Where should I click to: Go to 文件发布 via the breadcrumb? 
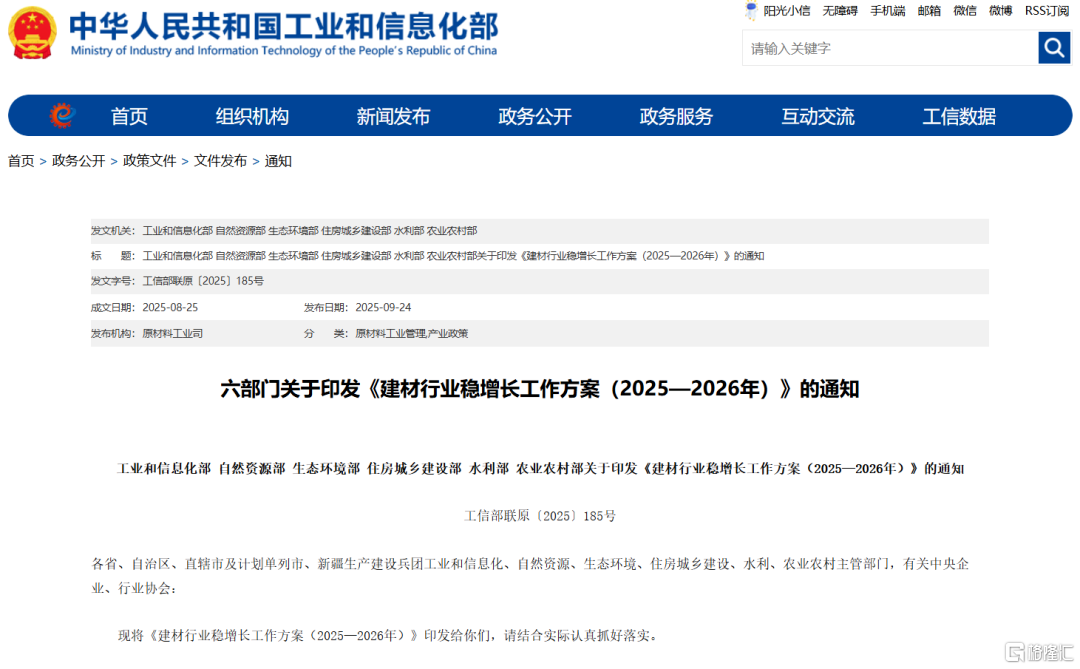point(220,161)
